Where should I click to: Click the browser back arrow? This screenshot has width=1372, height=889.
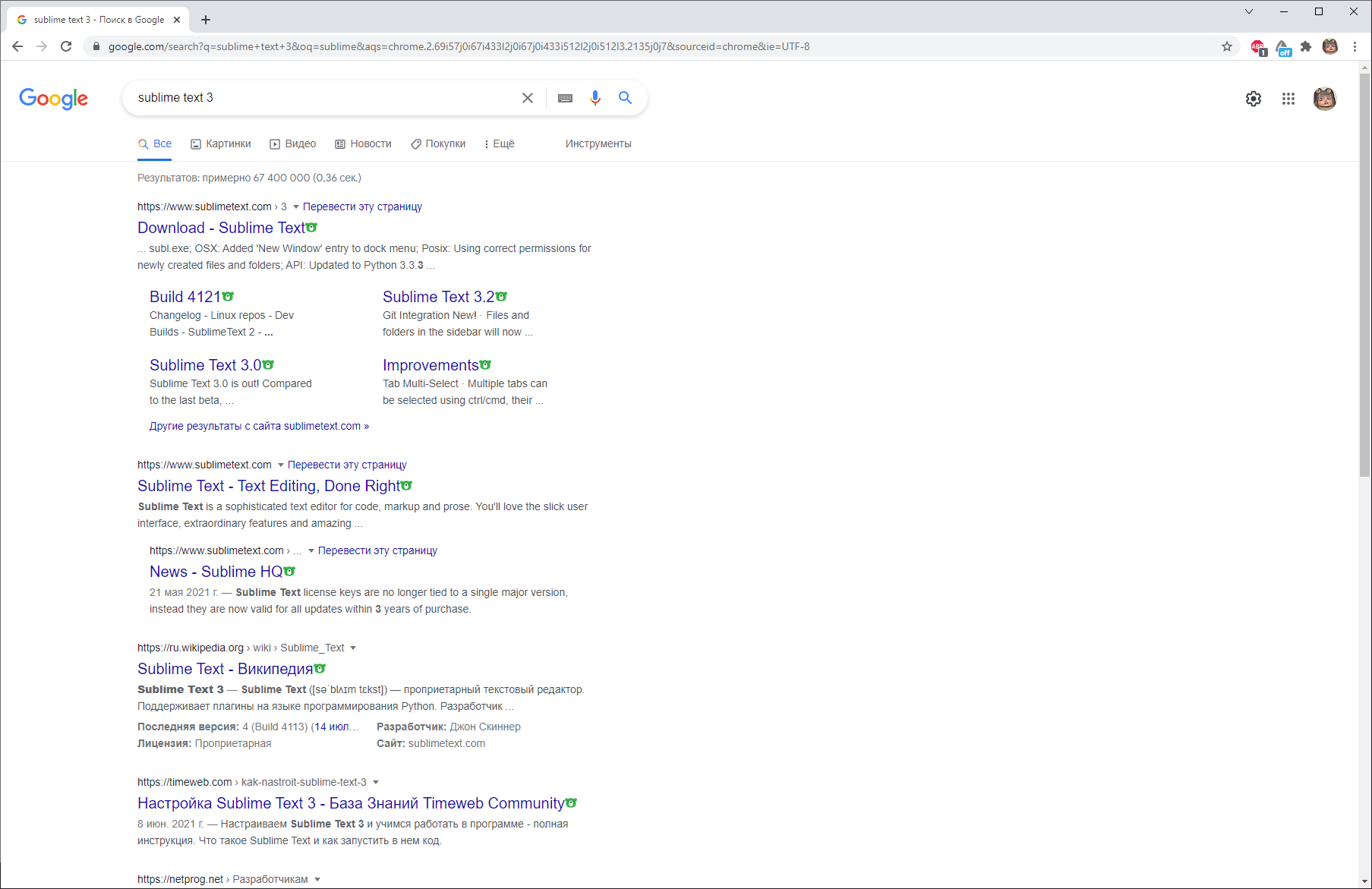[x=17, y=46]
